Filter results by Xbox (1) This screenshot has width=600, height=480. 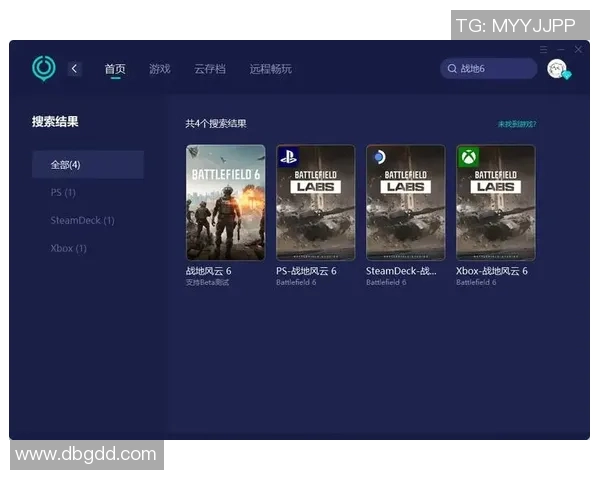(68, 248)
